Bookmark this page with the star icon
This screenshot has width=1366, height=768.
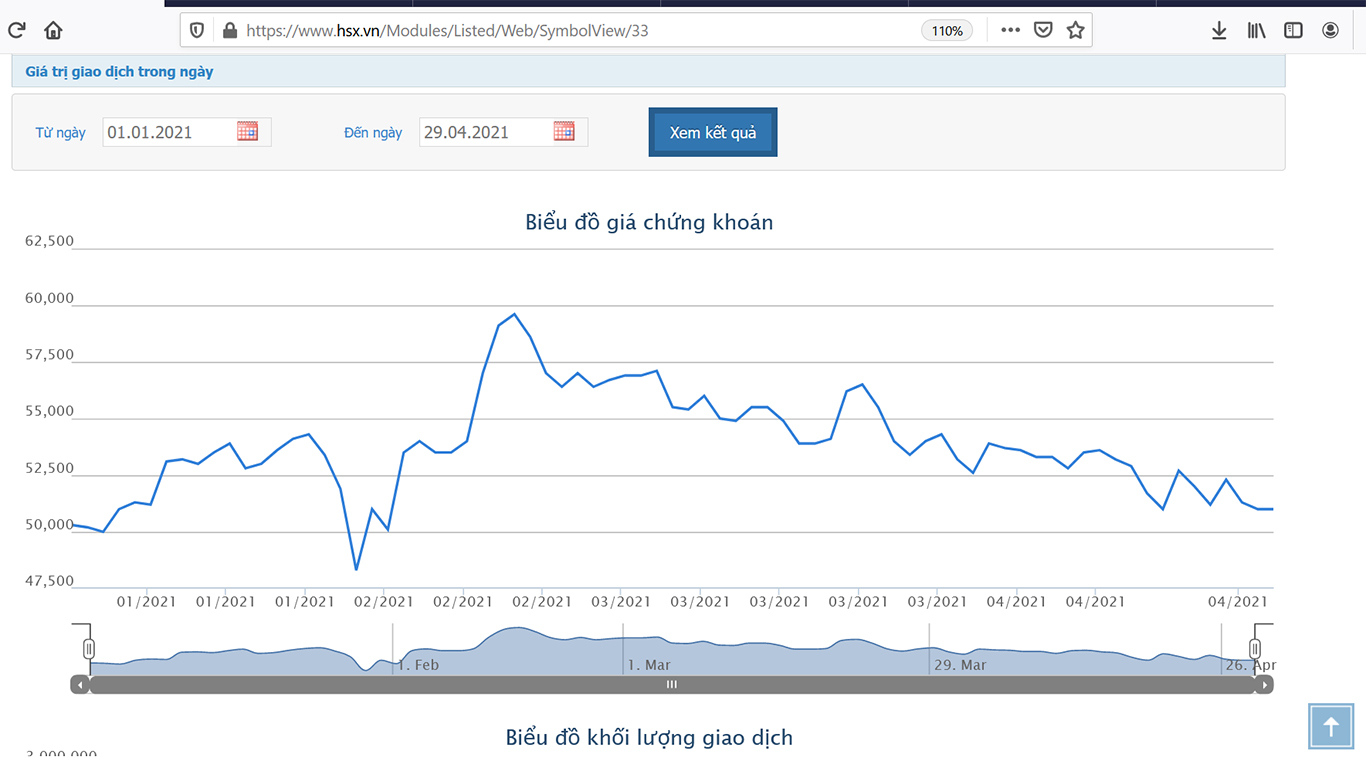1076,30
